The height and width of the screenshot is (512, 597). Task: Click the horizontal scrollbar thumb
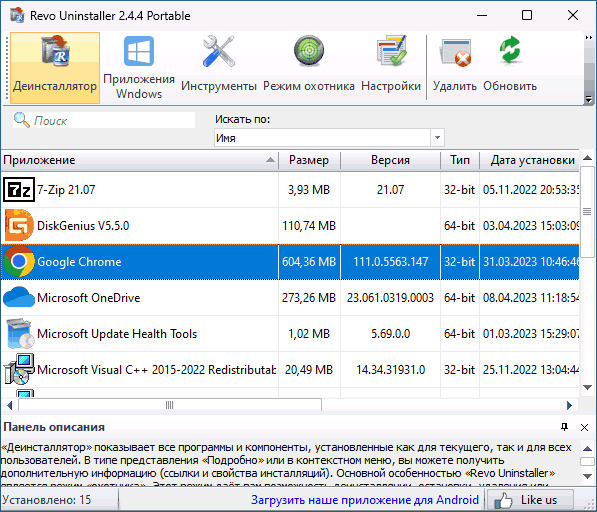tap(170, 405)
